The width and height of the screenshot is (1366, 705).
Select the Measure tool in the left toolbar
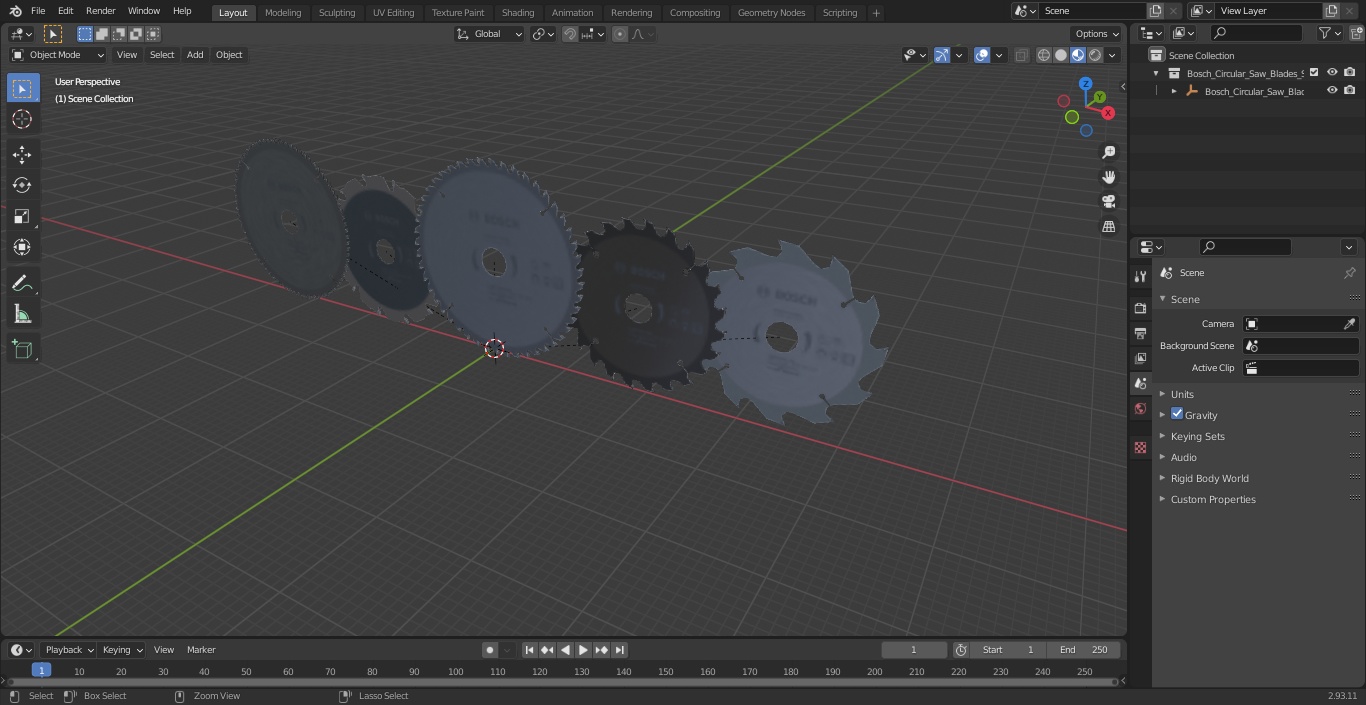click(x=22, y=315)
